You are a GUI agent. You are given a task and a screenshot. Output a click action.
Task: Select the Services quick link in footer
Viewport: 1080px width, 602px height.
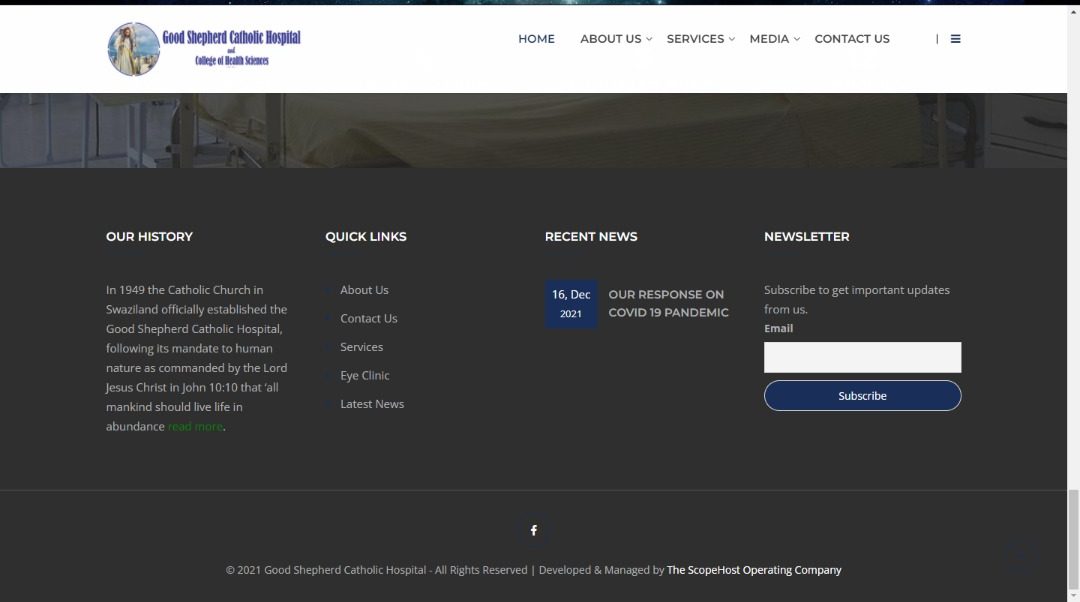(361, 347)
